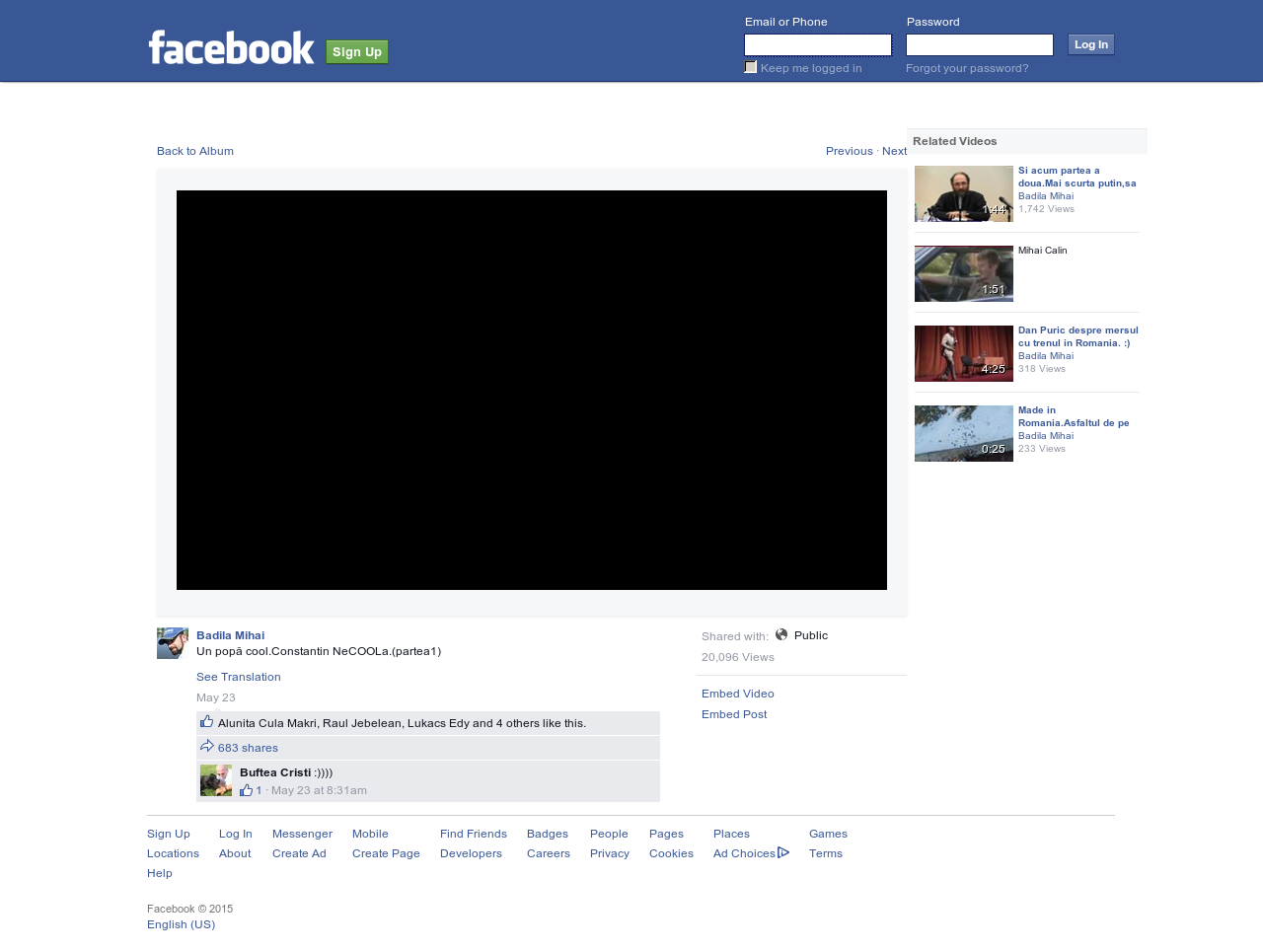Open Badila Mihai author name link
Image resolution: width=1263 pixels, height=952 pixels.
coord(230,635)
